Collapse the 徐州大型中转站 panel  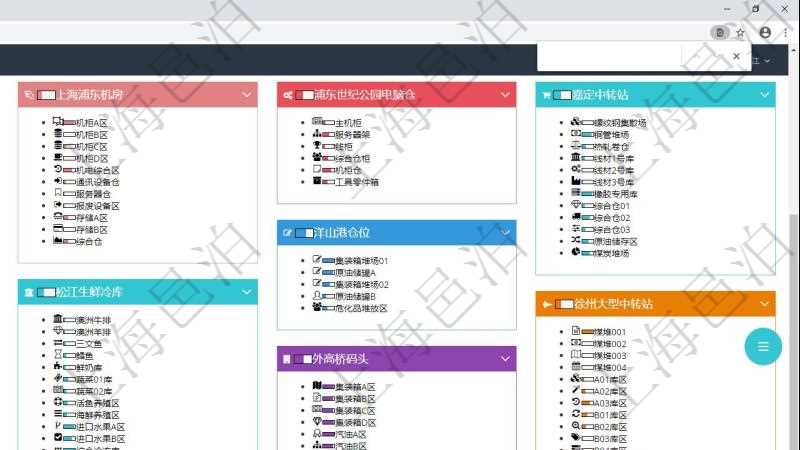coord(764,304)
